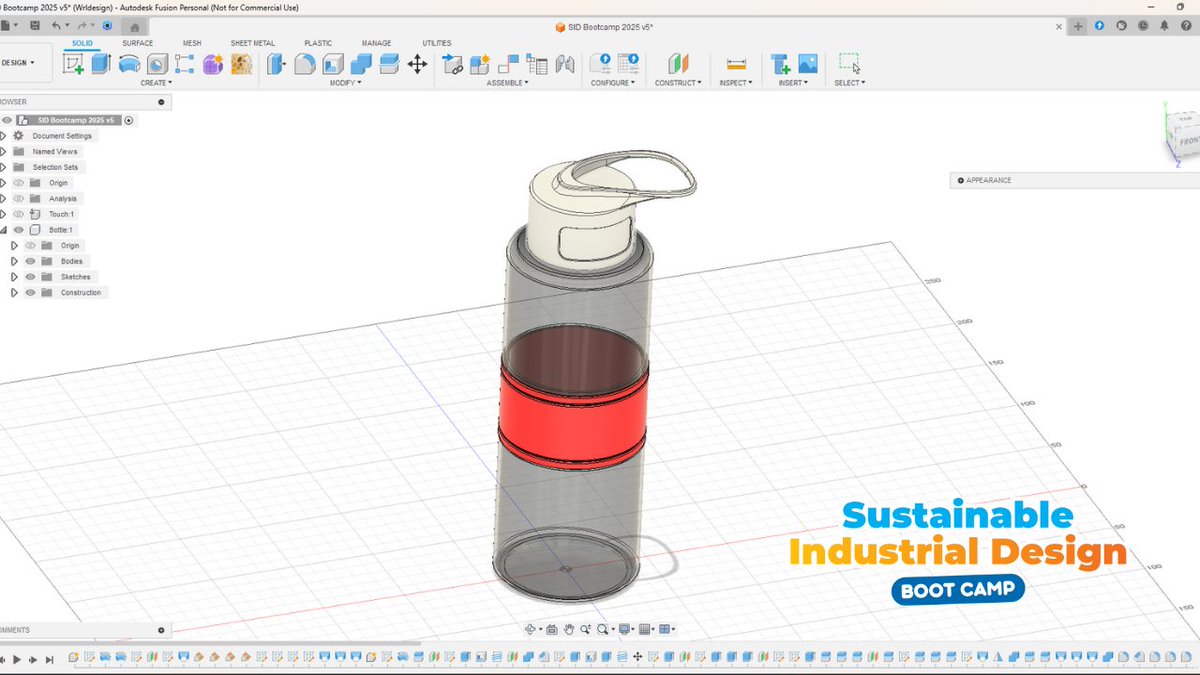Select the Revolve tool in the Create section
Screen dimensions: 1200x675
(128, 63)
